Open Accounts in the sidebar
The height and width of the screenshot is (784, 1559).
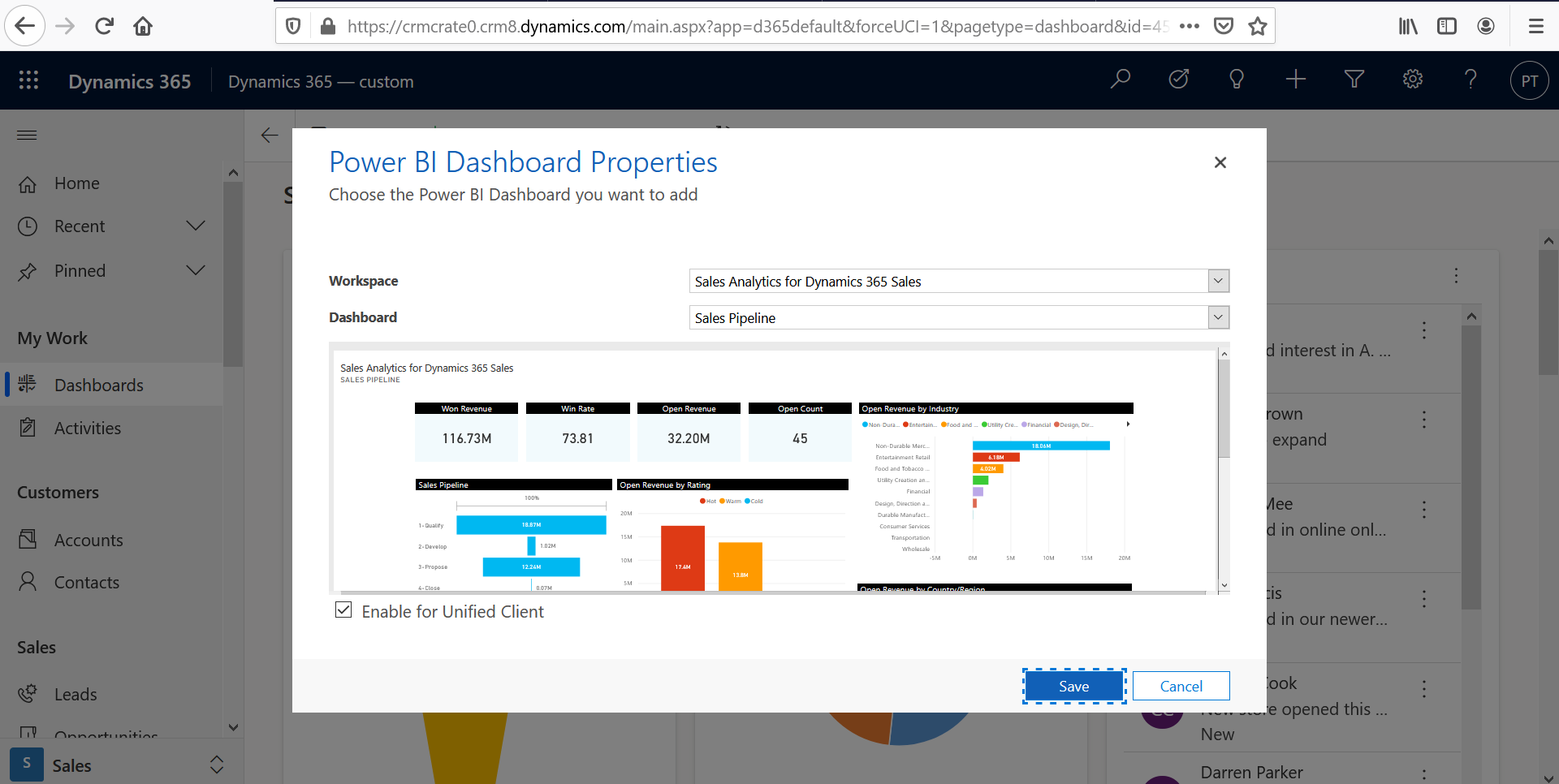click(x=89, y=540)
